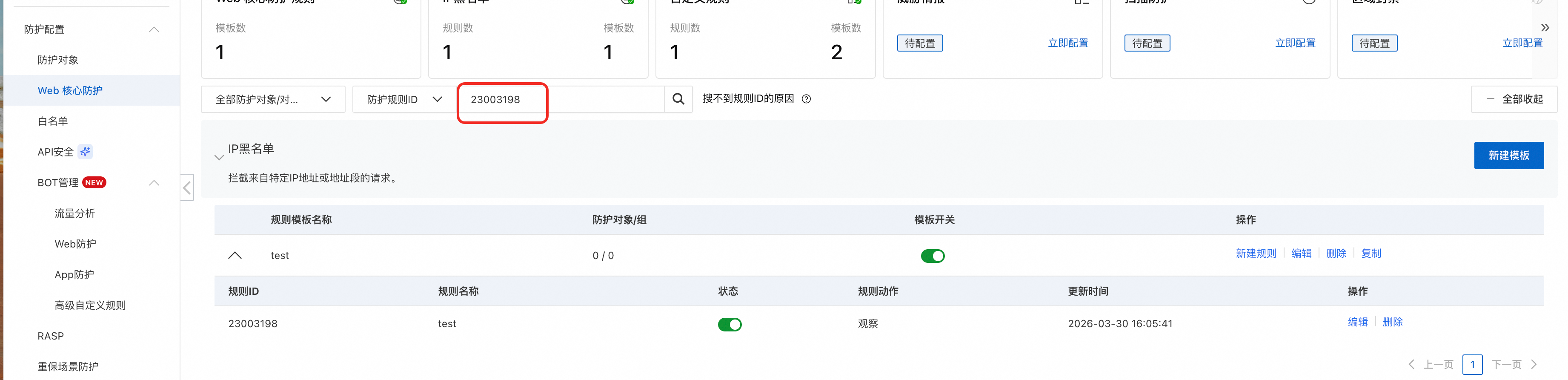Collapse the test template row
This screenshot has height=380, width=1568.
[235, 255]
